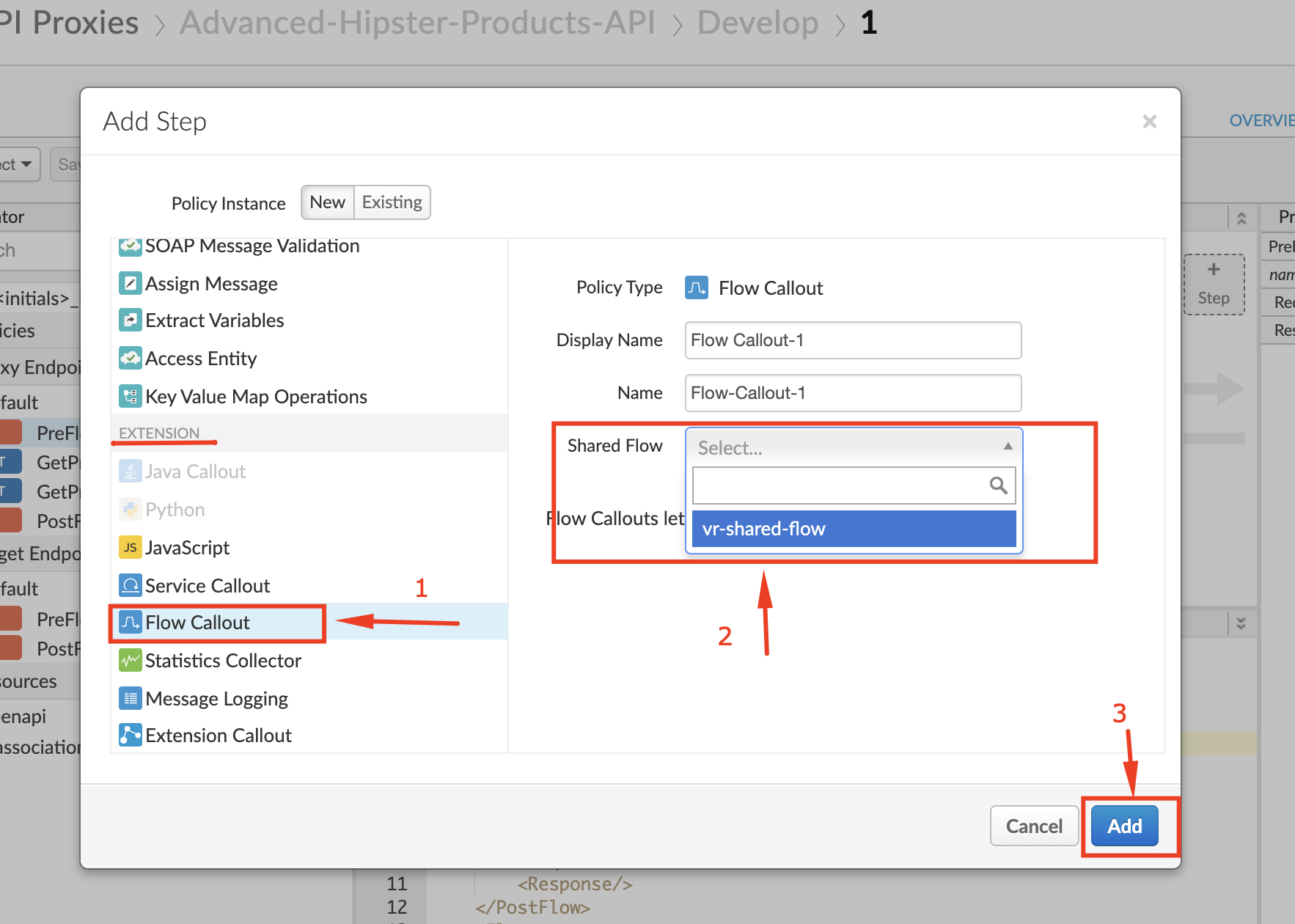Select Access Entity policy
Image resolution: width=1295 pixels, height=924 pixels.
coord(201,359)
